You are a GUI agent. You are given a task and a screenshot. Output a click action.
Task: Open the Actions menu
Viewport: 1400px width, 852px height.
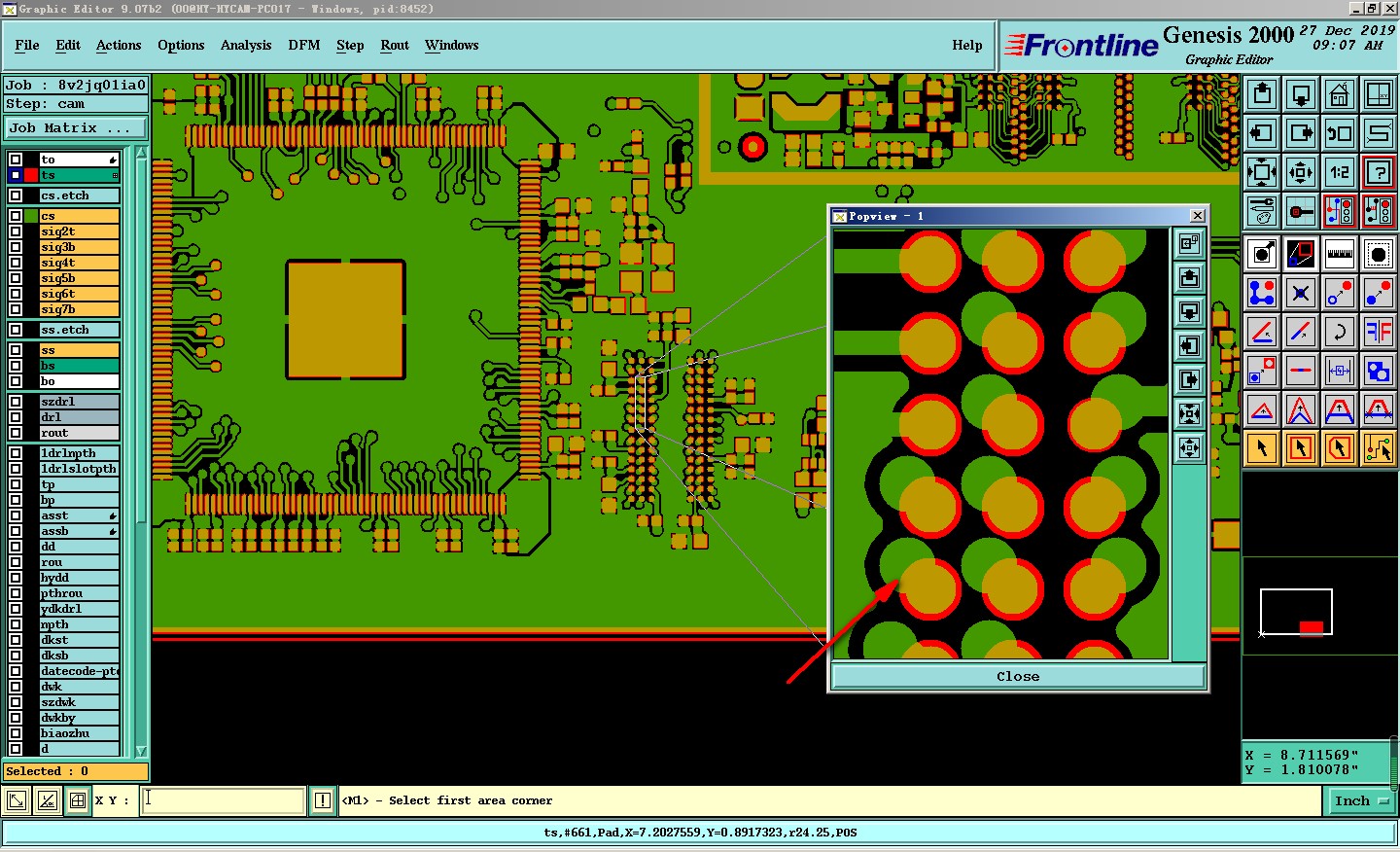coord(119,45)
